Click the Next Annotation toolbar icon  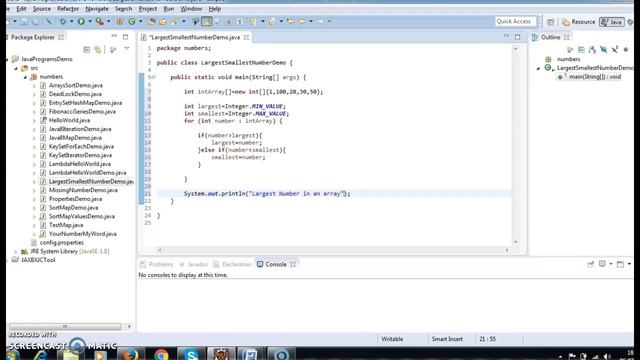click(253, 21)
